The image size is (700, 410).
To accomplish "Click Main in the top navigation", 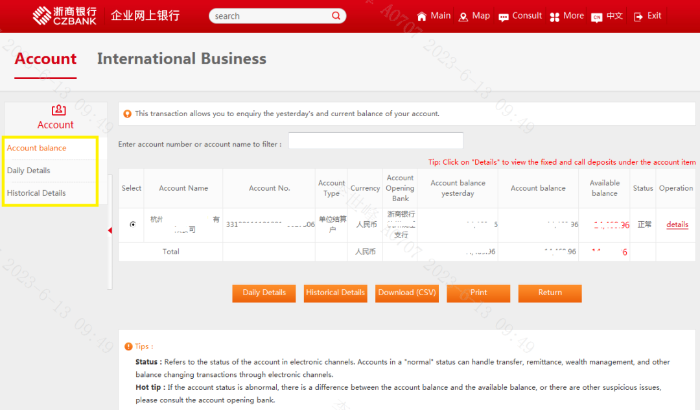I will 440,16.
